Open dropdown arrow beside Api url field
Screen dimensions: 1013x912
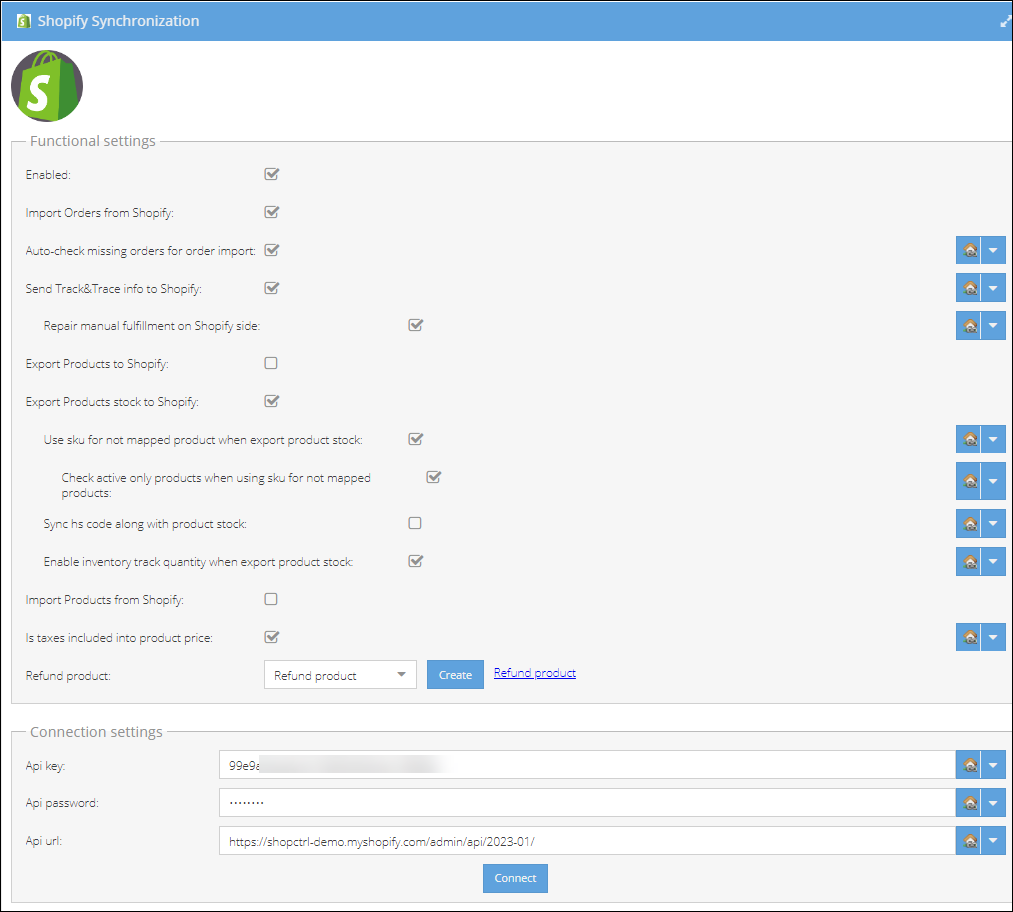tap(993, 841)
